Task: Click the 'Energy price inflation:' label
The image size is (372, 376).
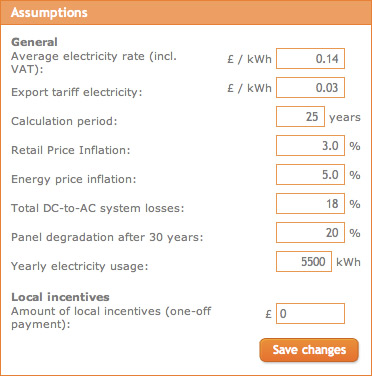Action: click(74, 179)
